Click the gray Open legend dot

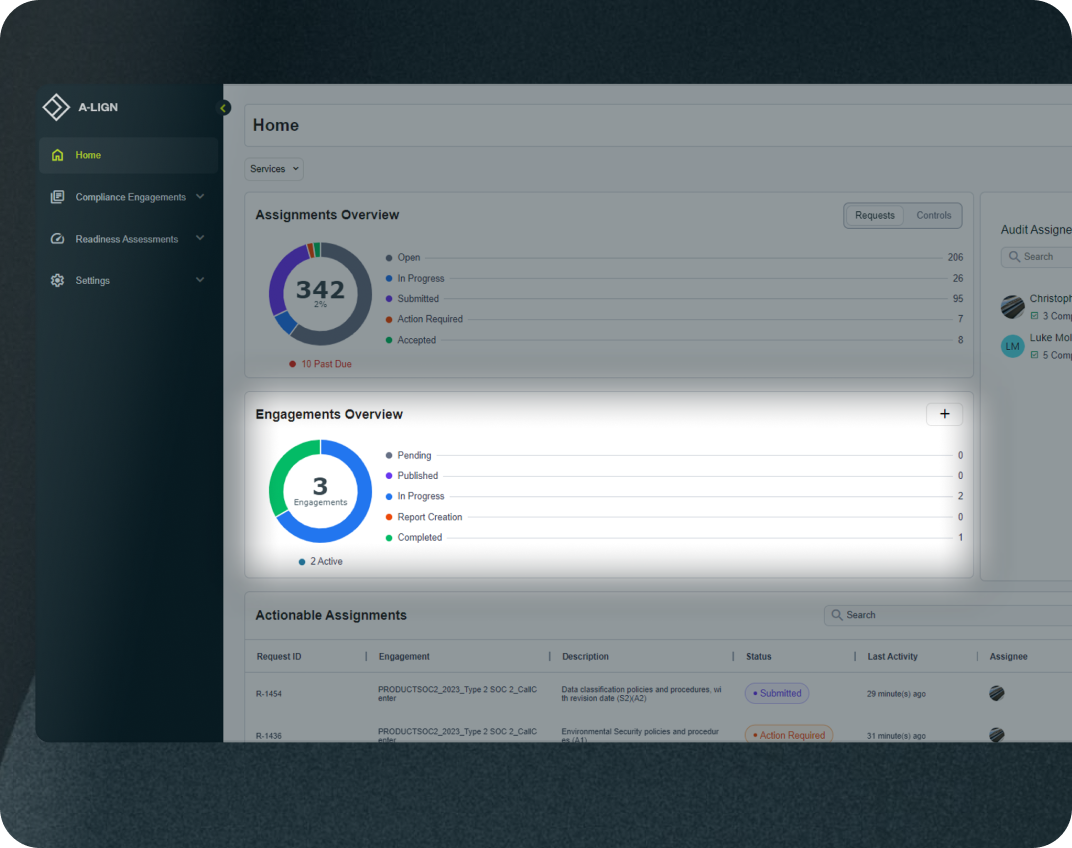point(389,258)
